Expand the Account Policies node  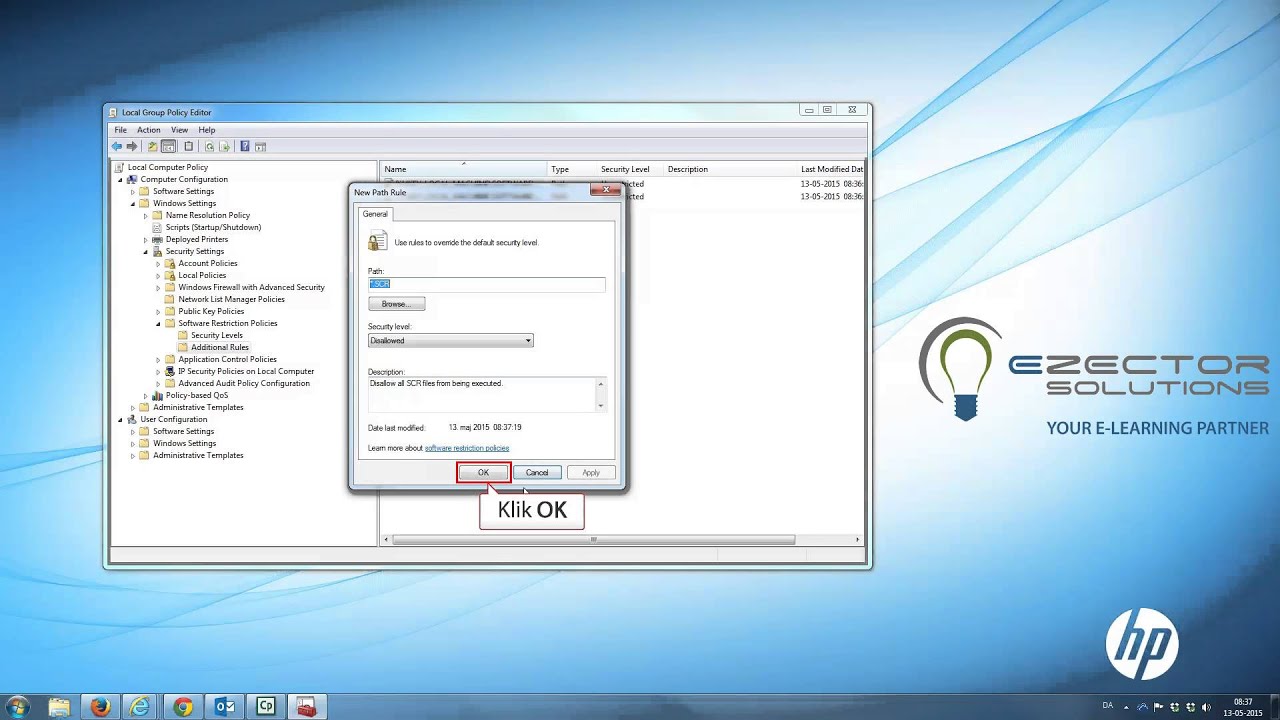(x=158, y=263)
